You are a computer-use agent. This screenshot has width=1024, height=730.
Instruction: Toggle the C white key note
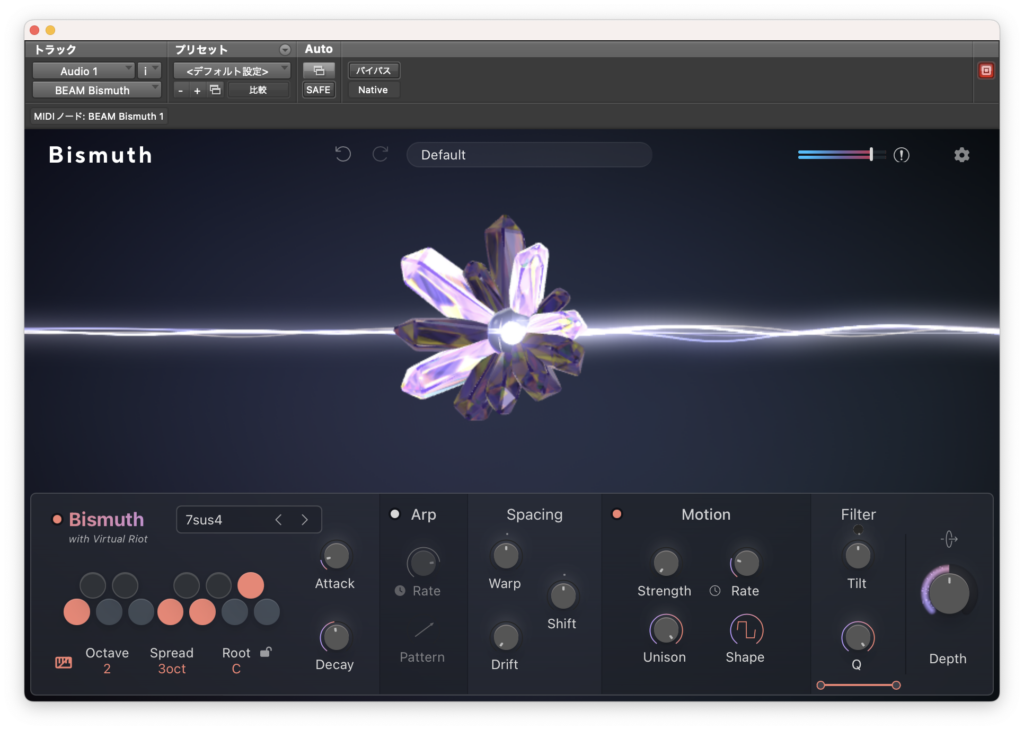pyautogui.click(x=76, y=612)
